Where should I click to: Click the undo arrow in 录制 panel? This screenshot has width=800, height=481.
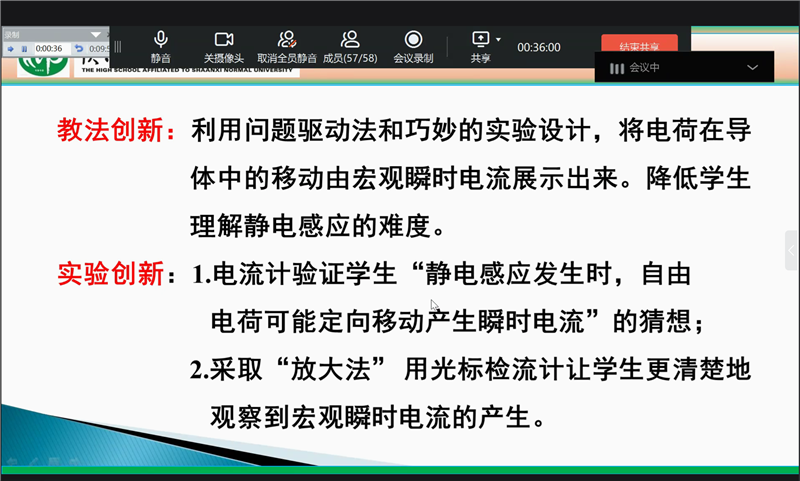tap(79, 48)
